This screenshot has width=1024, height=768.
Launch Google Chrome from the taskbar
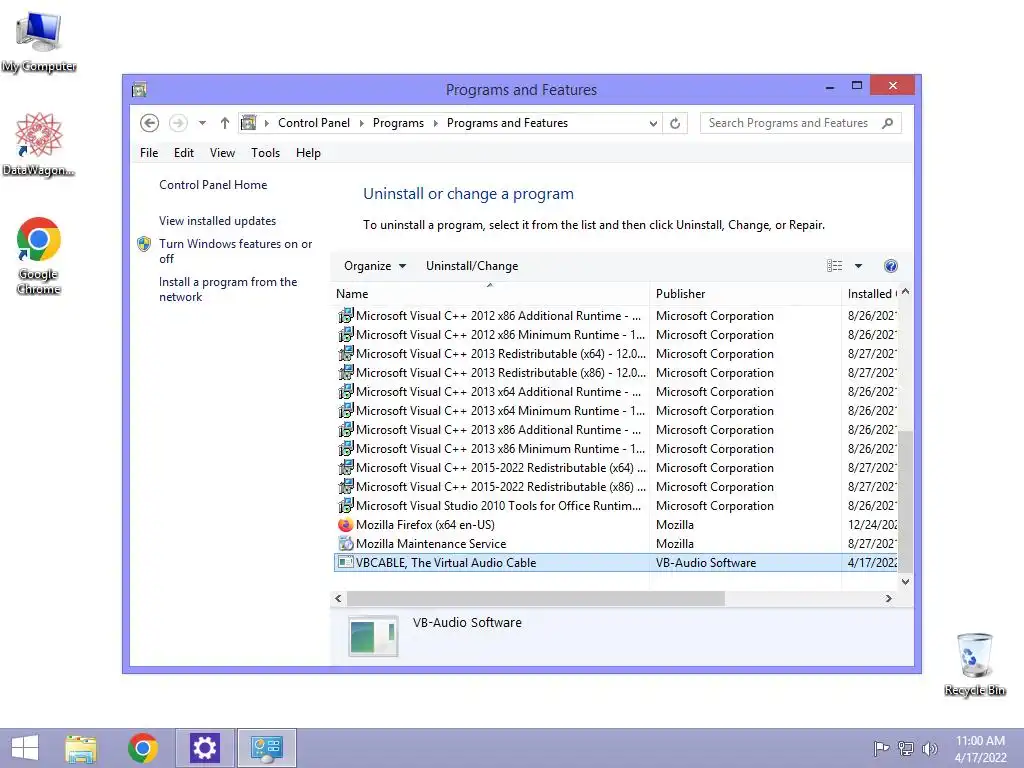(x=143, y=748)
